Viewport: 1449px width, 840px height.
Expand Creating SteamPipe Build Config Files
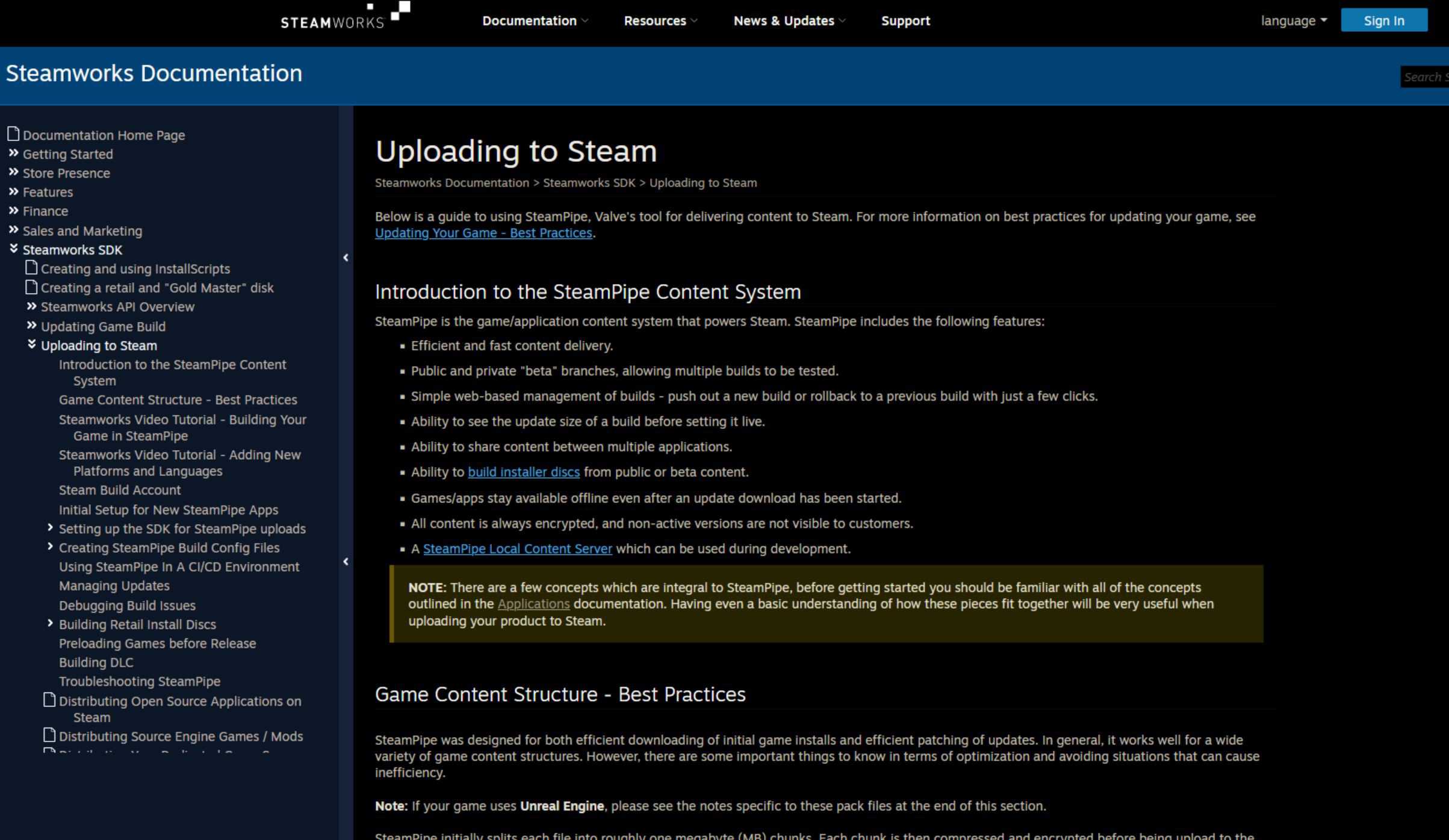[x=50, y=547]
